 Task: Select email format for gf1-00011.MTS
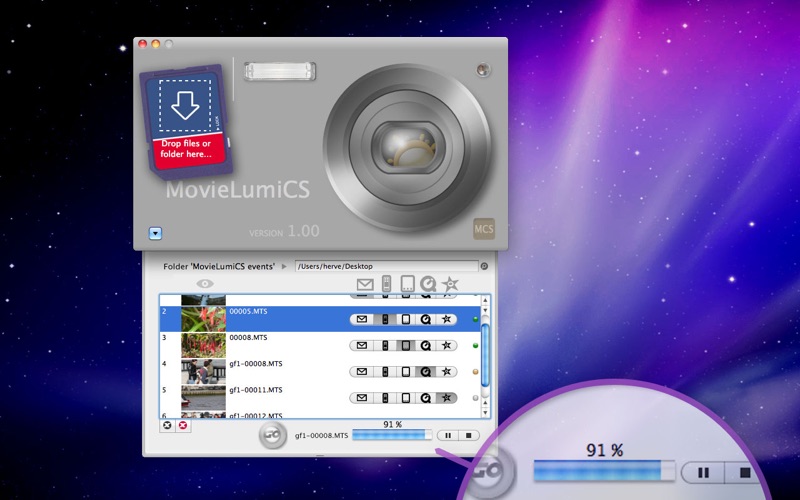point(362,397)
